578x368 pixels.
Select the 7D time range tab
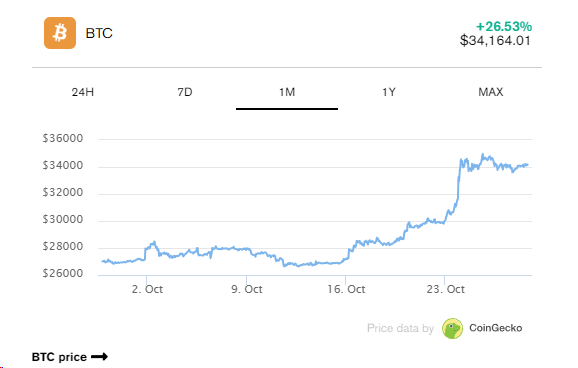pos(185,92)
